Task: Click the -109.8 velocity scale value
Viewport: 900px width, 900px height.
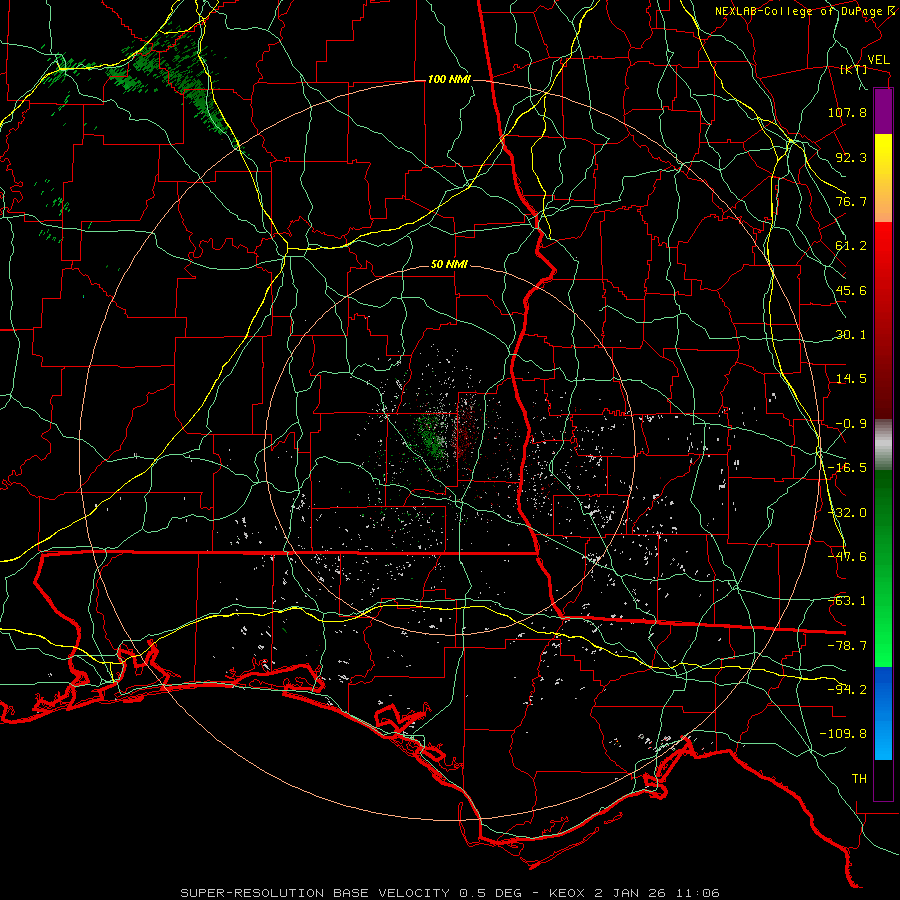Action: point(844,734)
